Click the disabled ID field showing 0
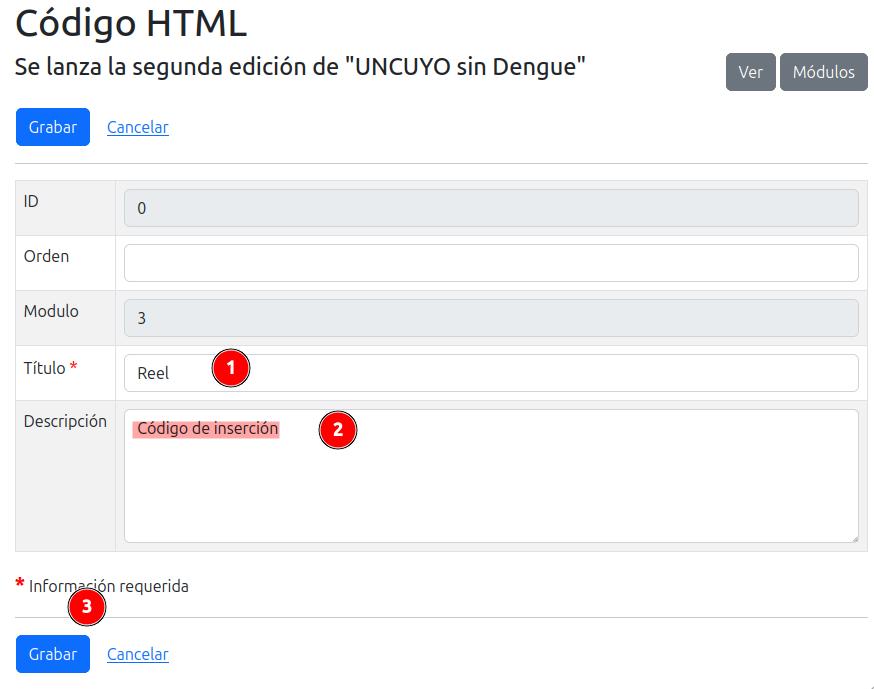The width and height of the screenshot is (874, 689). [x=490, y=208]
